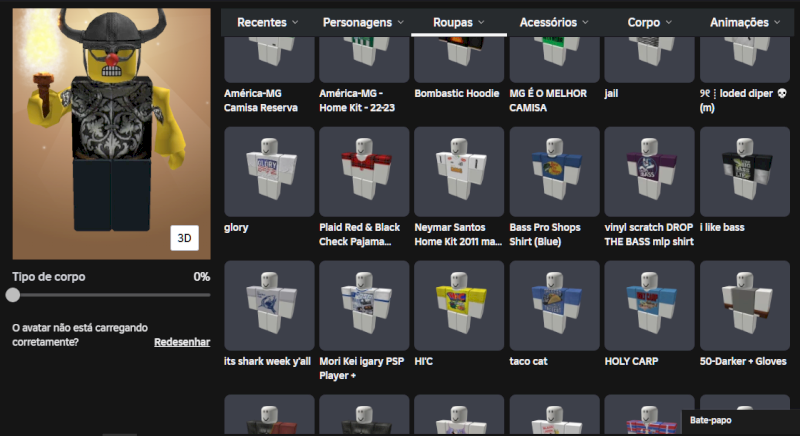Expand the Animações dropdown chevron
The height and width of the screenshot is (436, 800).
point(777,22)
